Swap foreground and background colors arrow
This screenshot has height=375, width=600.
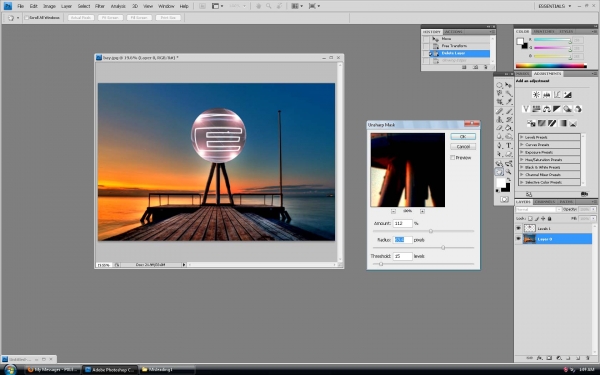pyautogui.click(x=509, y=179)
